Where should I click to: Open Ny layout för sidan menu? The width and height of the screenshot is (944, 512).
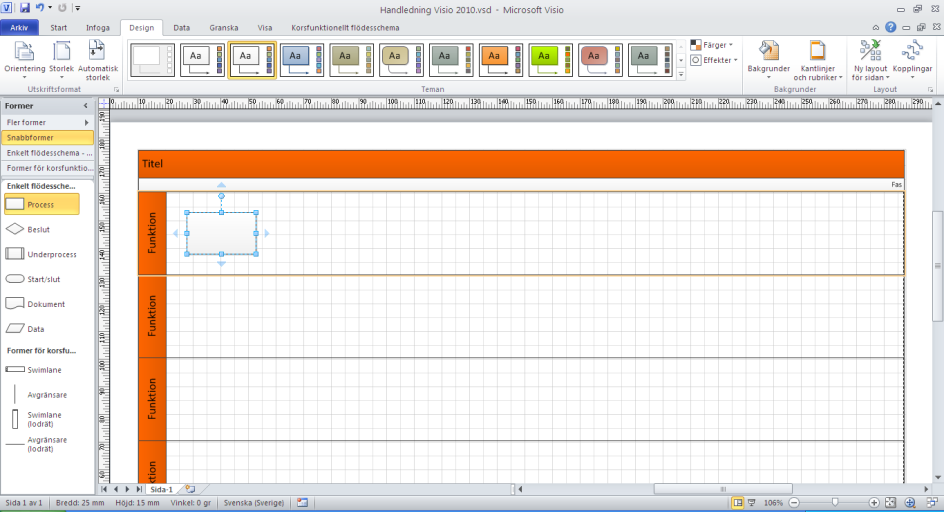pyautogui.click(x=870, y=60)
